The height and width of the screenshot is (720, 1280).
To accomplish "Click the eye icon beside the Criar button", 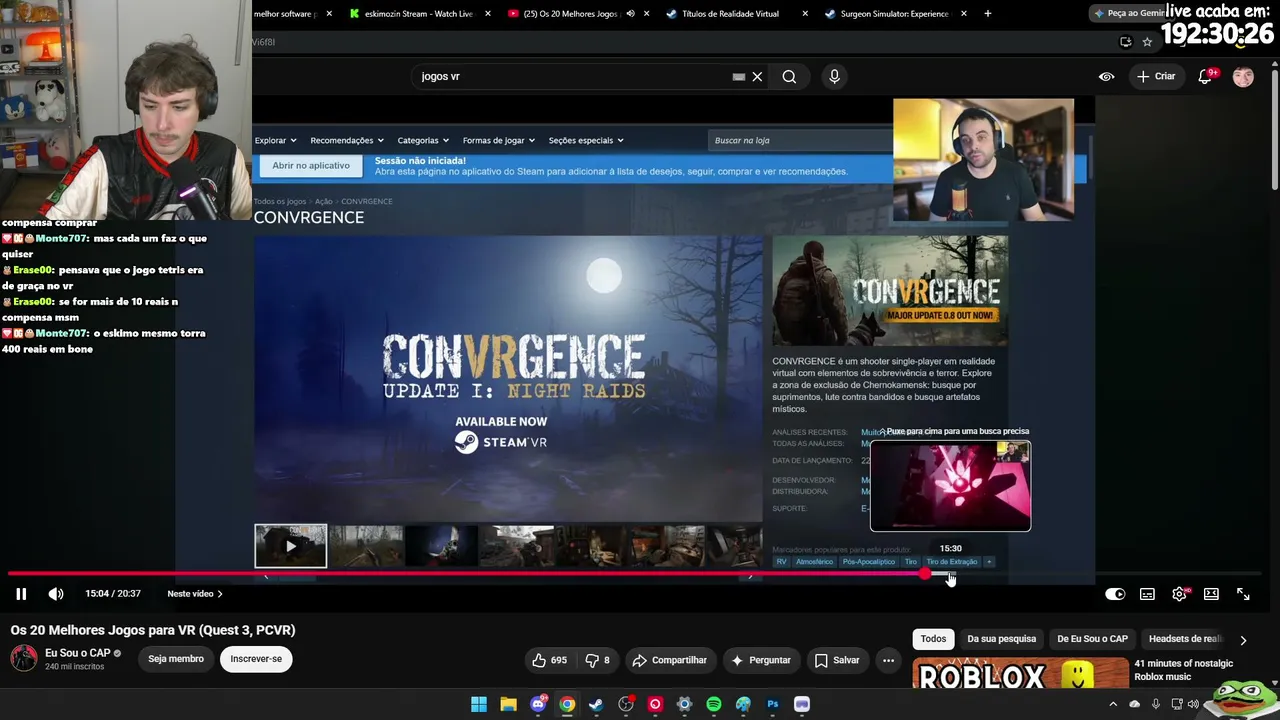I will click(x=1106, y=76).
